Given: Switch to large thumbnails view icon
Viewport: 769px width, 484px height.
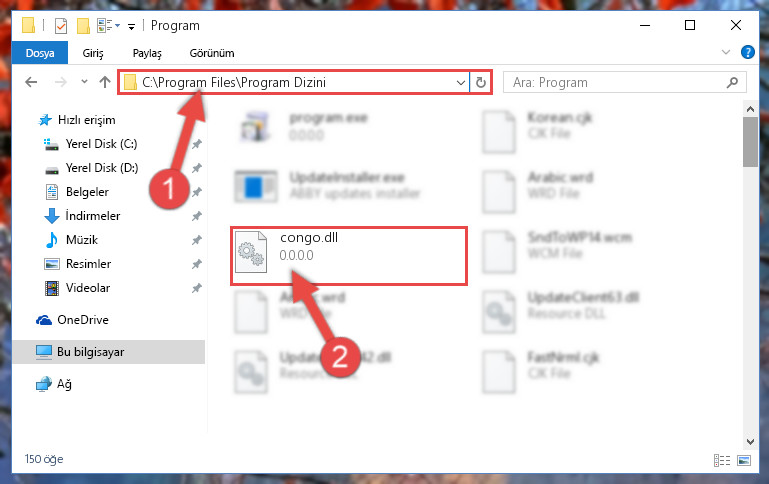Looking at the screenshot, I should click(744, 460).
